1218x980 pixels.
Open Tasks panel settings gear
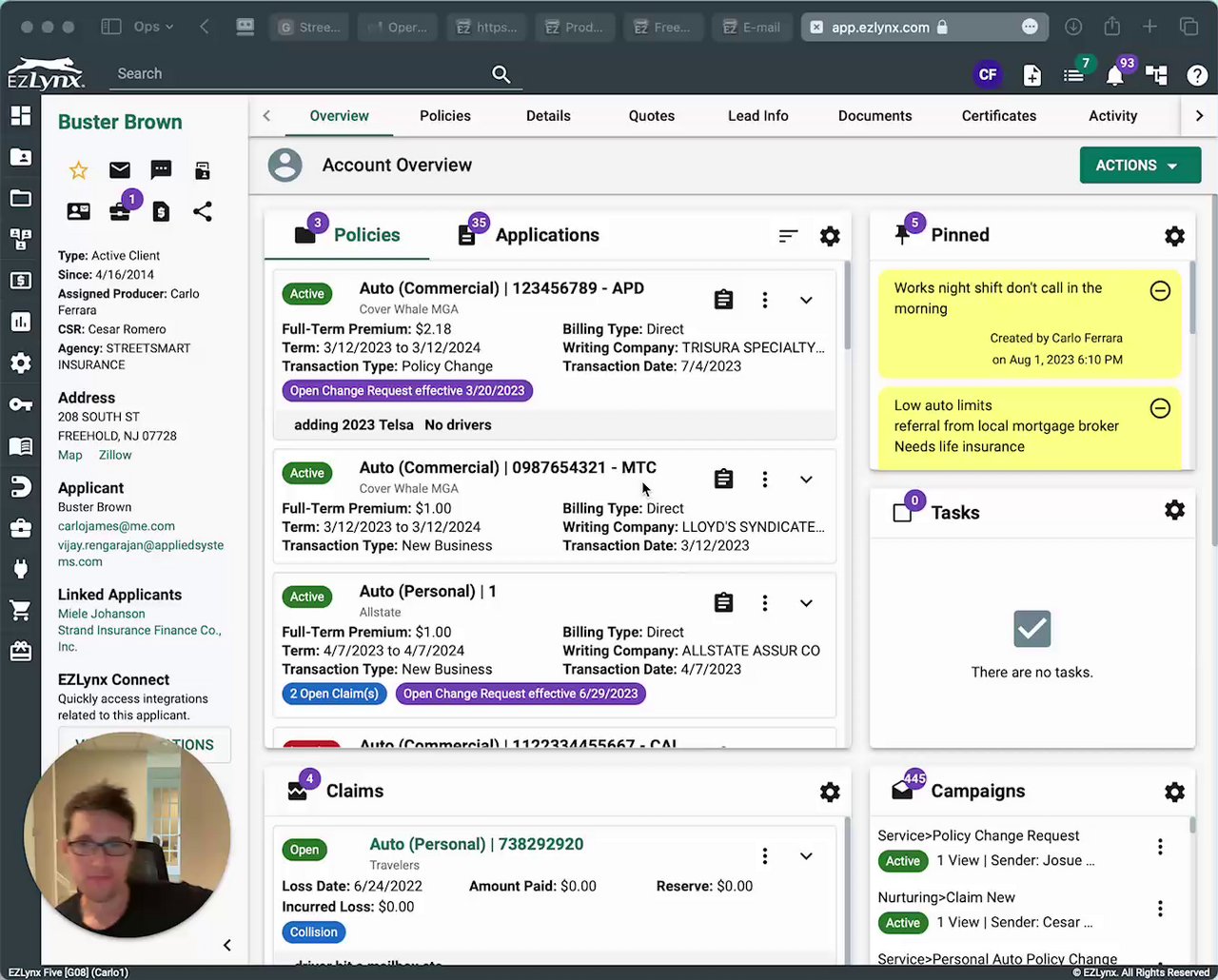click(x=1175, y=510)
